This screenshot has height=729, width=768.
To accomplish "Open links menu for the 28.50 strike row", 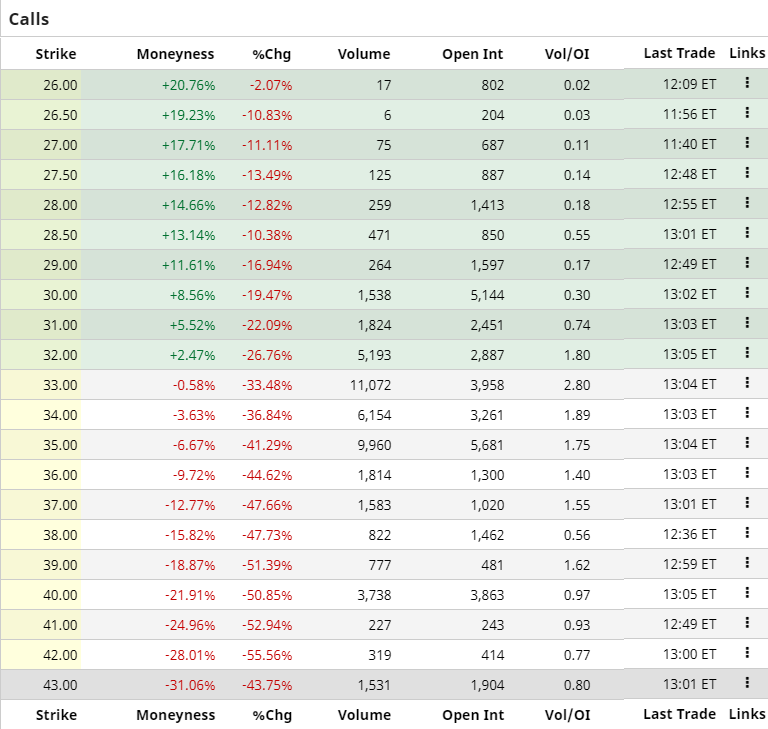I will click(747, 233).
